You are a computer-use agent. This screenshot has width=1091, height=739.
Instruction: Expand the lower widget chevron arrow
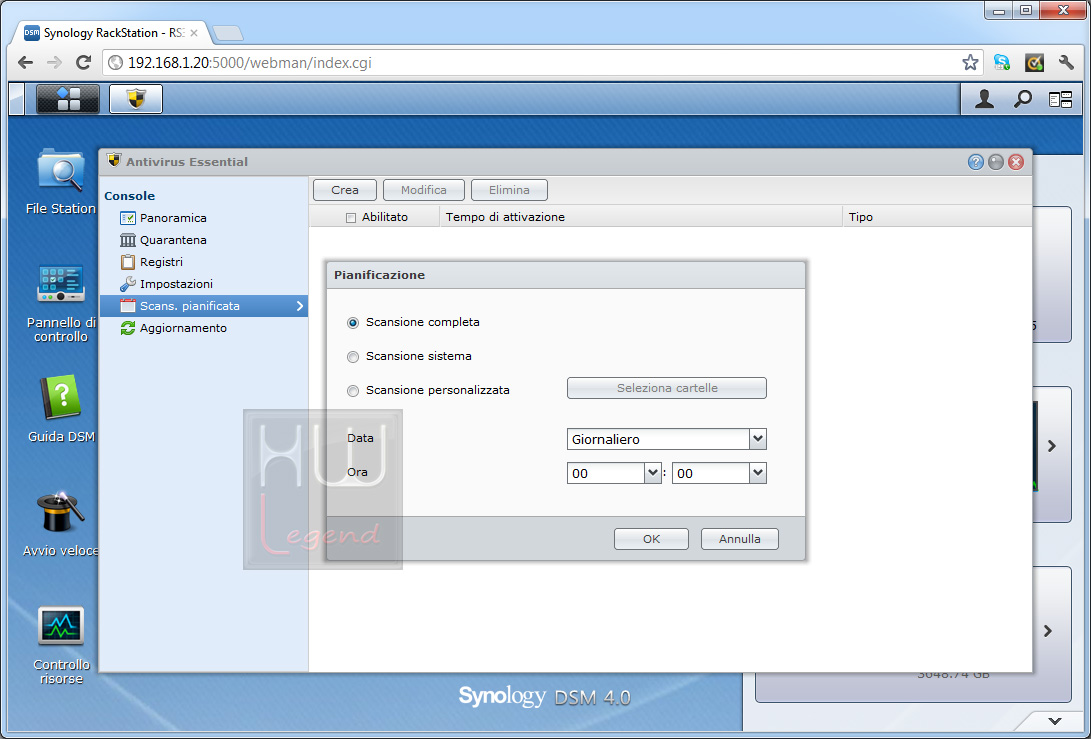pyautogui.click(x=1048, y=631)
